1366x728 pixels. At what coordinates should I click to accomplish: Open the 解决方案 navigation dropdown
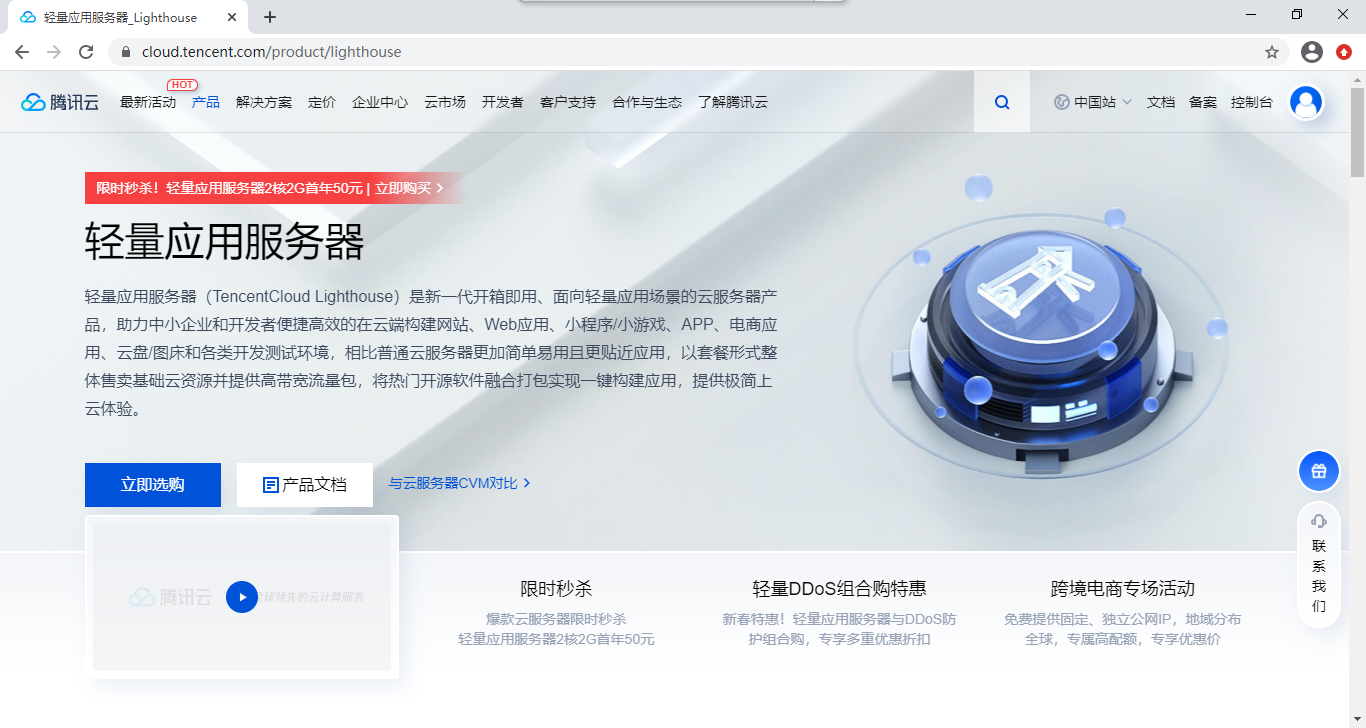tap(263, 101)
